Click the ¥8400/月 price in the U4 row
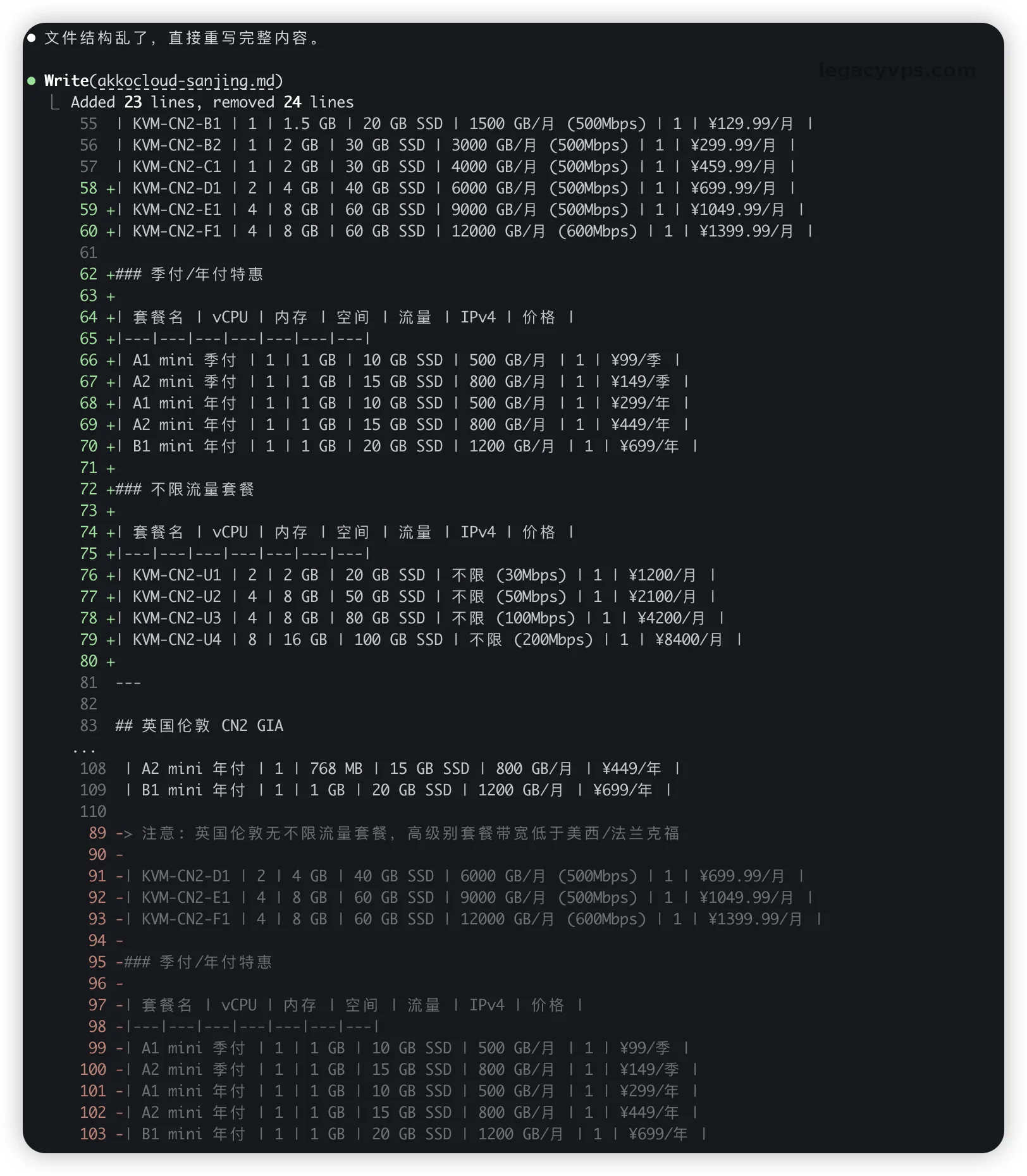Image resolution: width=1027 pixels, height=1176 pixels. coord(688,640)
